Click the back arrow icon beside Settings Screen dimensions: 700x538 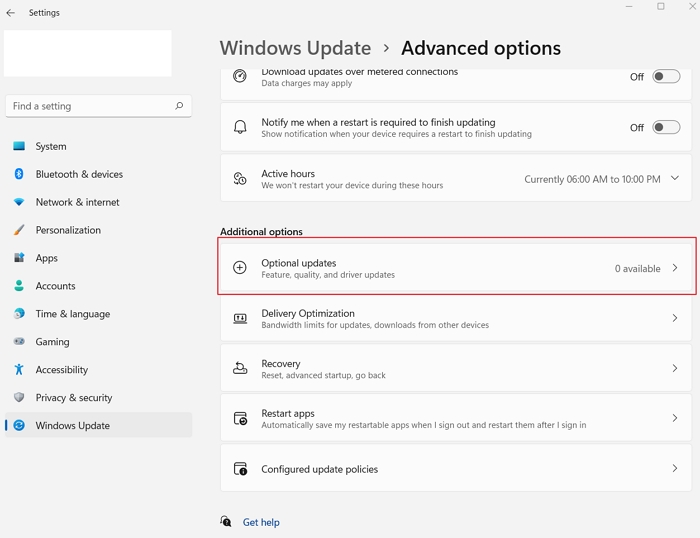[11, 13]
